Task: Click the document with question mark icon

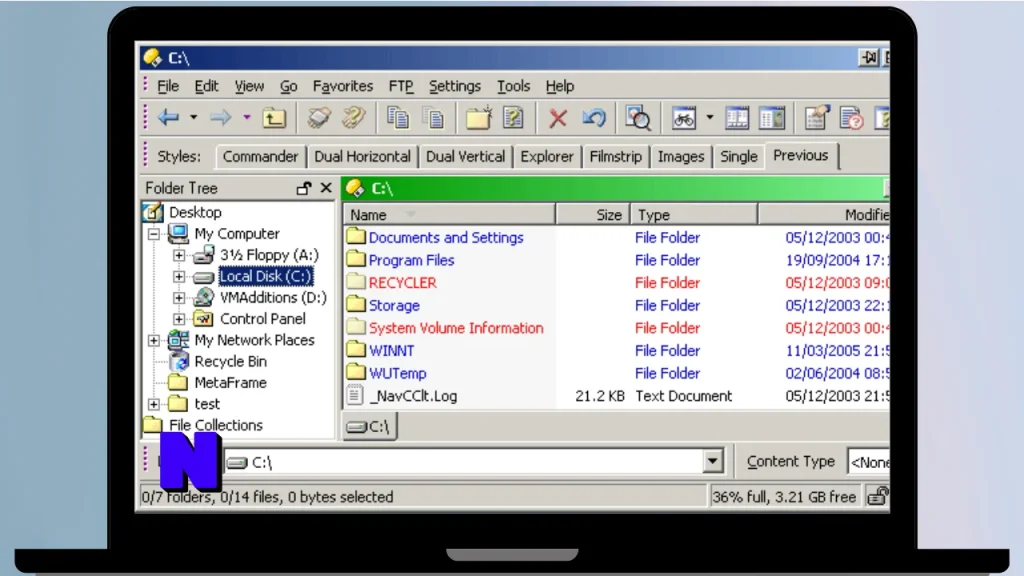Action: (x=513, y=118)
